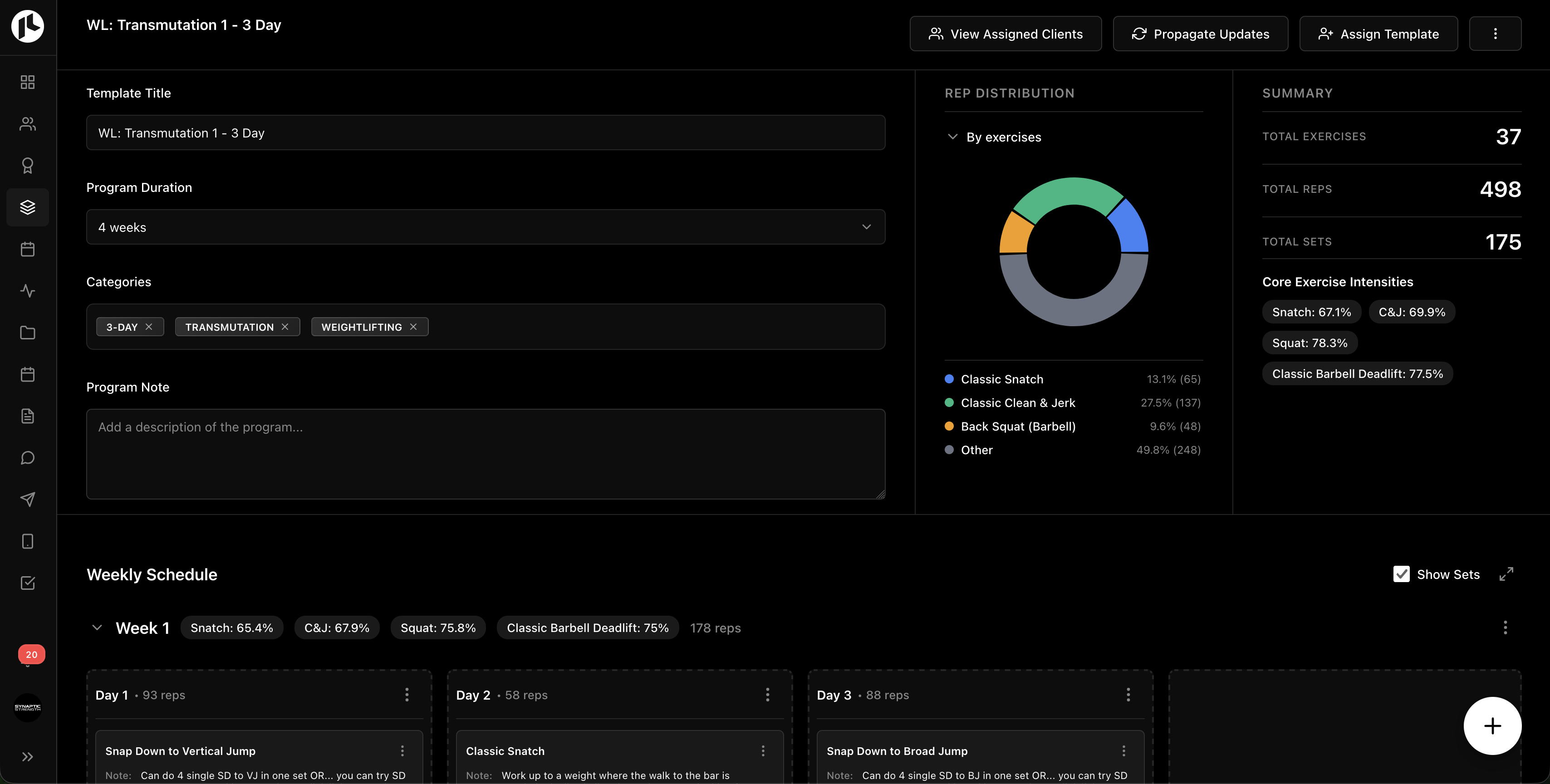Click the Program Note text area
This screenshot has width=1550, height=784.
[486, 454]
